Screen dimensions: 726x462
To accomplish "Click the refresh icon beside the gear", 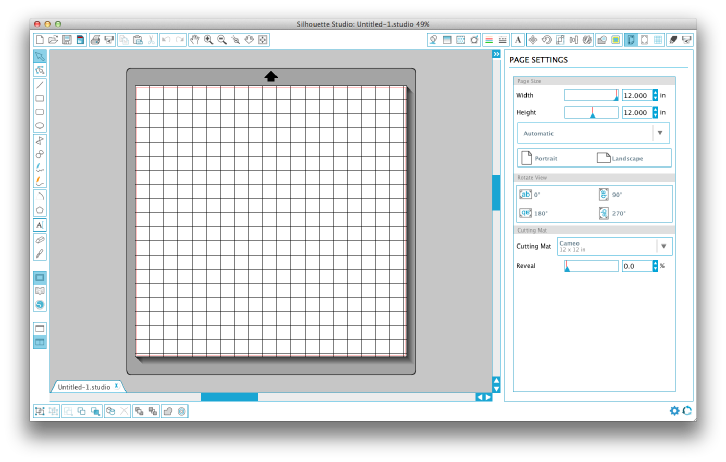I will tap(687, 411).
